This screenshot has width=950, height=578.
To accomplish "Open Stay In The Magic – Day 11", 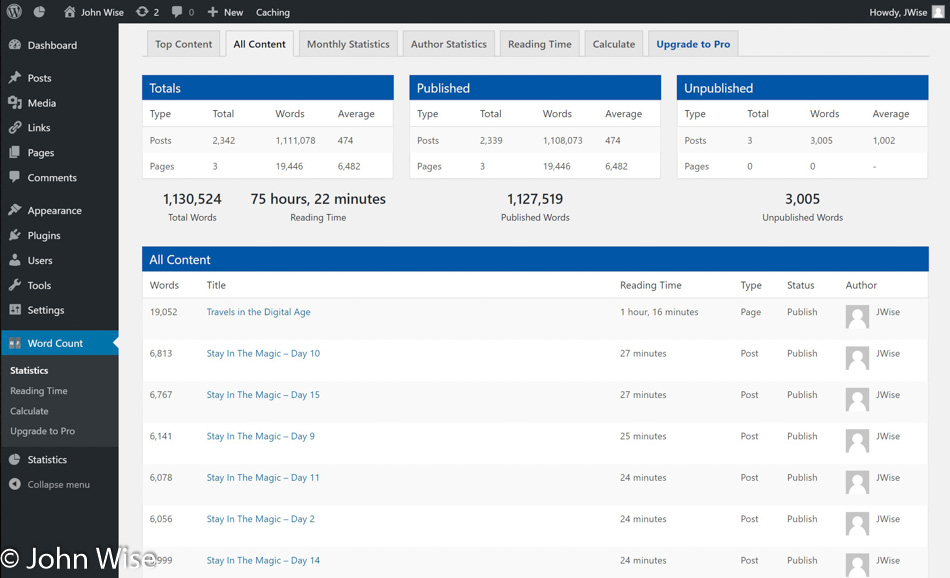I will (x=263, y=477).
